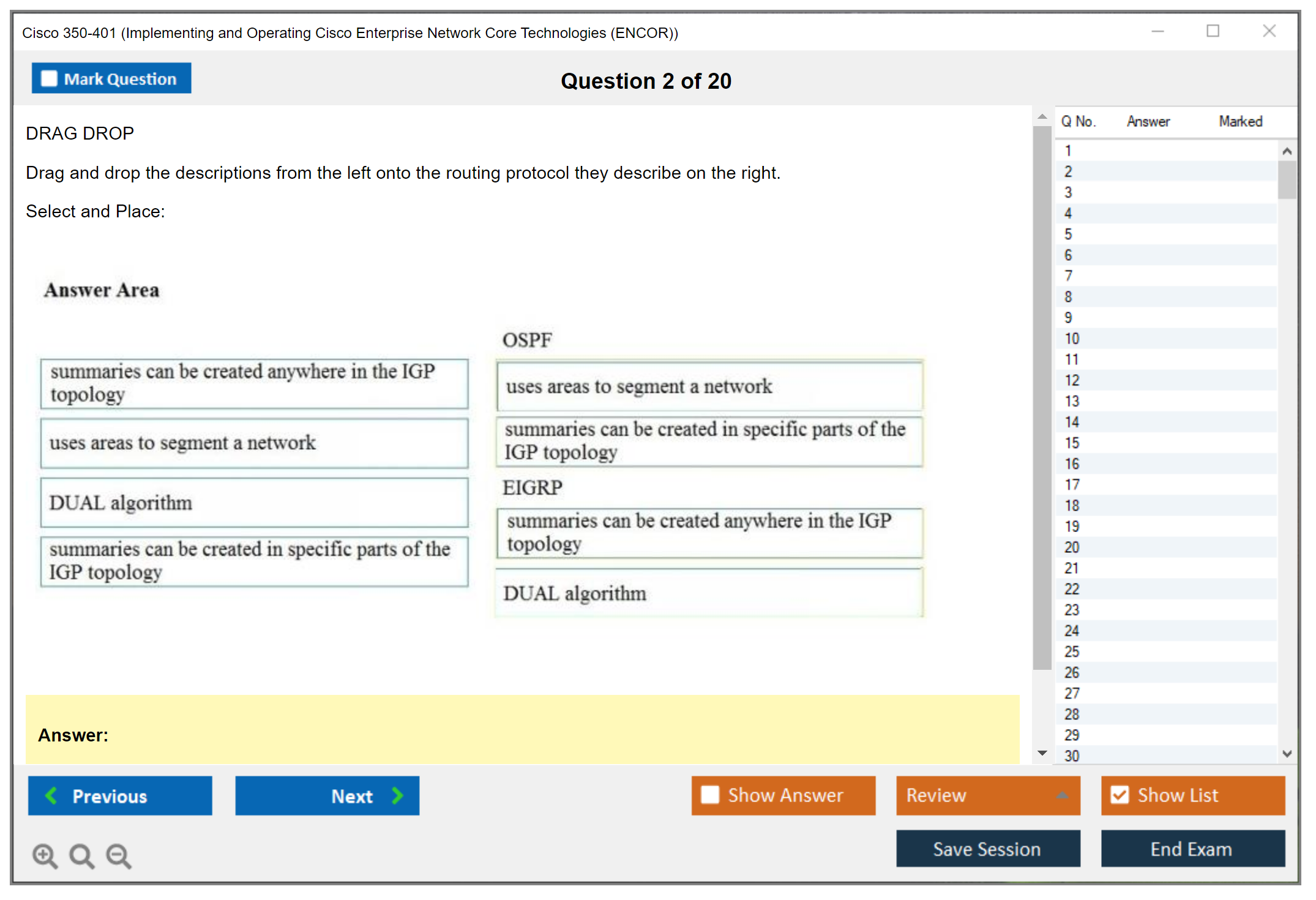Click the green left arrow on Previous
The height and width of the screenshot is (900, 1316).
tap(51, 795)
